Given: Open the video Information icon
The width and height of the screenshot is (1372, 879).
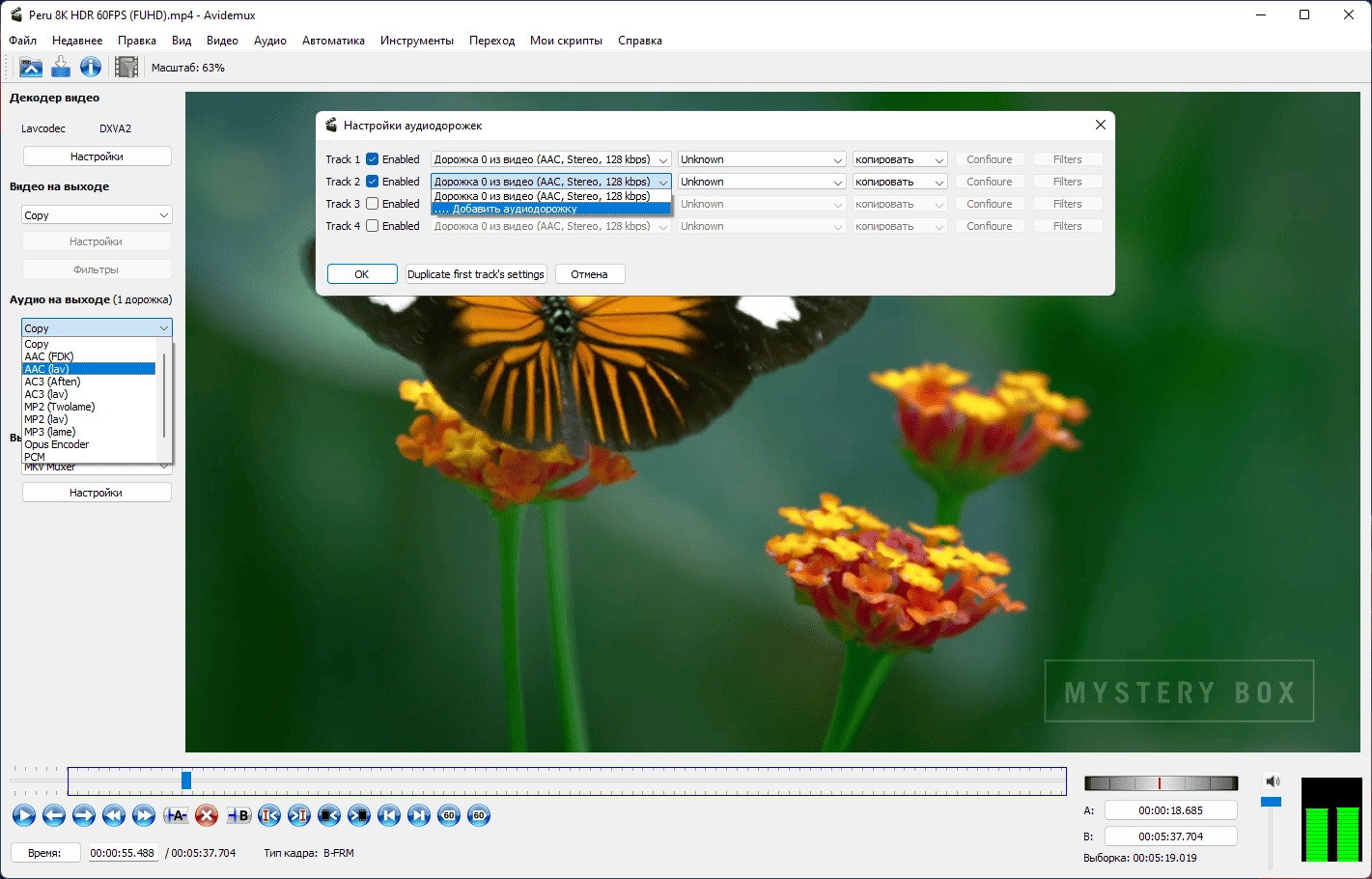Looking at the screenshot, I should click(91, 67).
